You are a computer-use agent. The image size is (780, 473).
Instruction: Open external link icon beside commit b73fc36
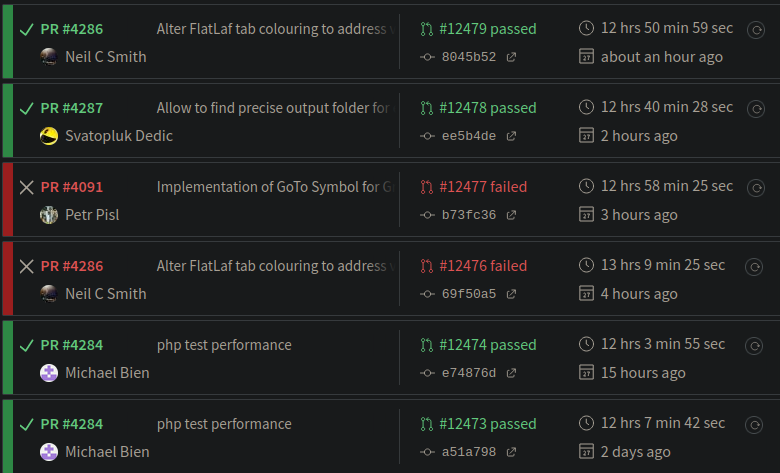(x=512, y=215)
